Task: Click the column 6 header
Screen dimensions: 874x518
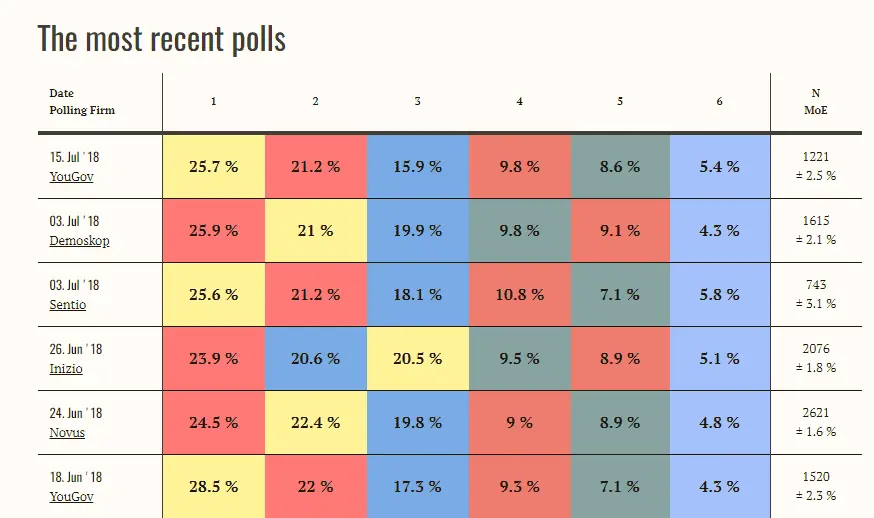Action: click(719, 102)
